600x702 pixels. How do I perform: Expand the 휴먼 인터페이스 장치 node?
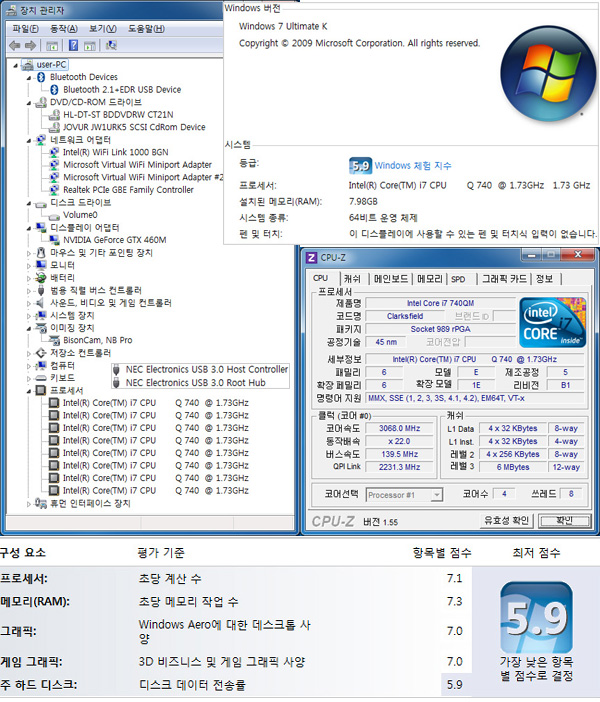[29, 504]
